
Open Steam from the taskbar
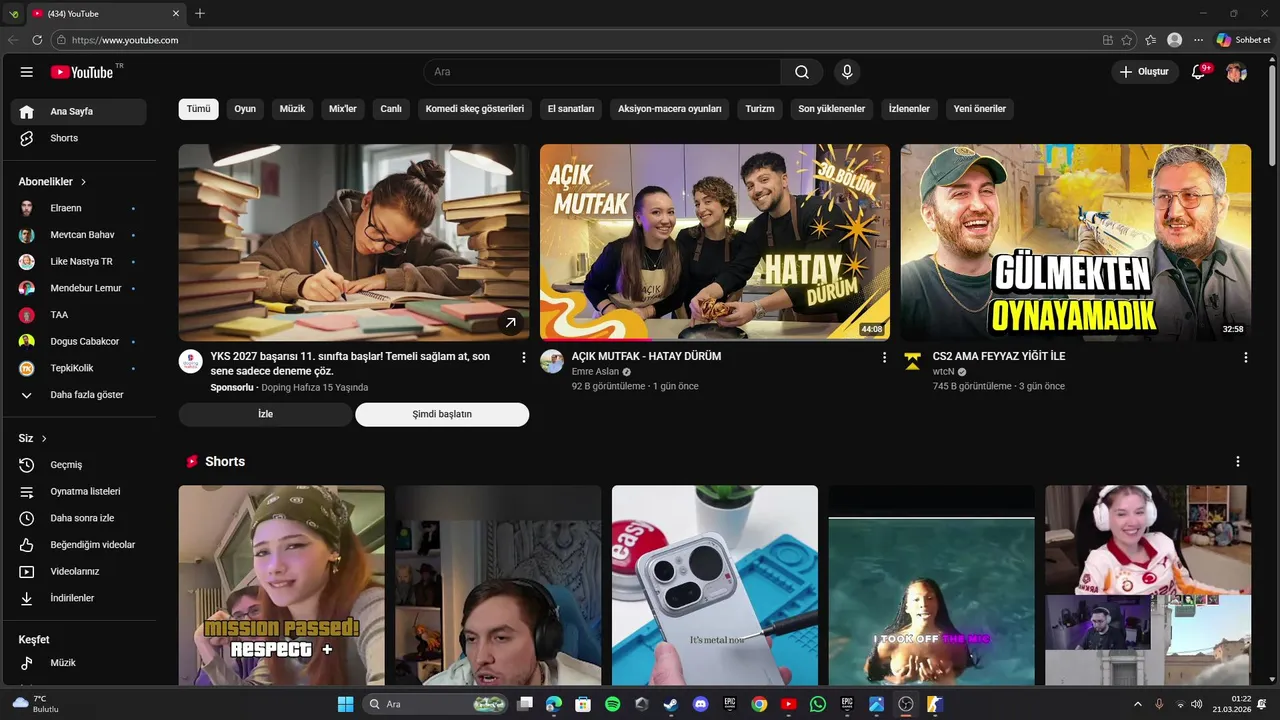click(671, 704)
